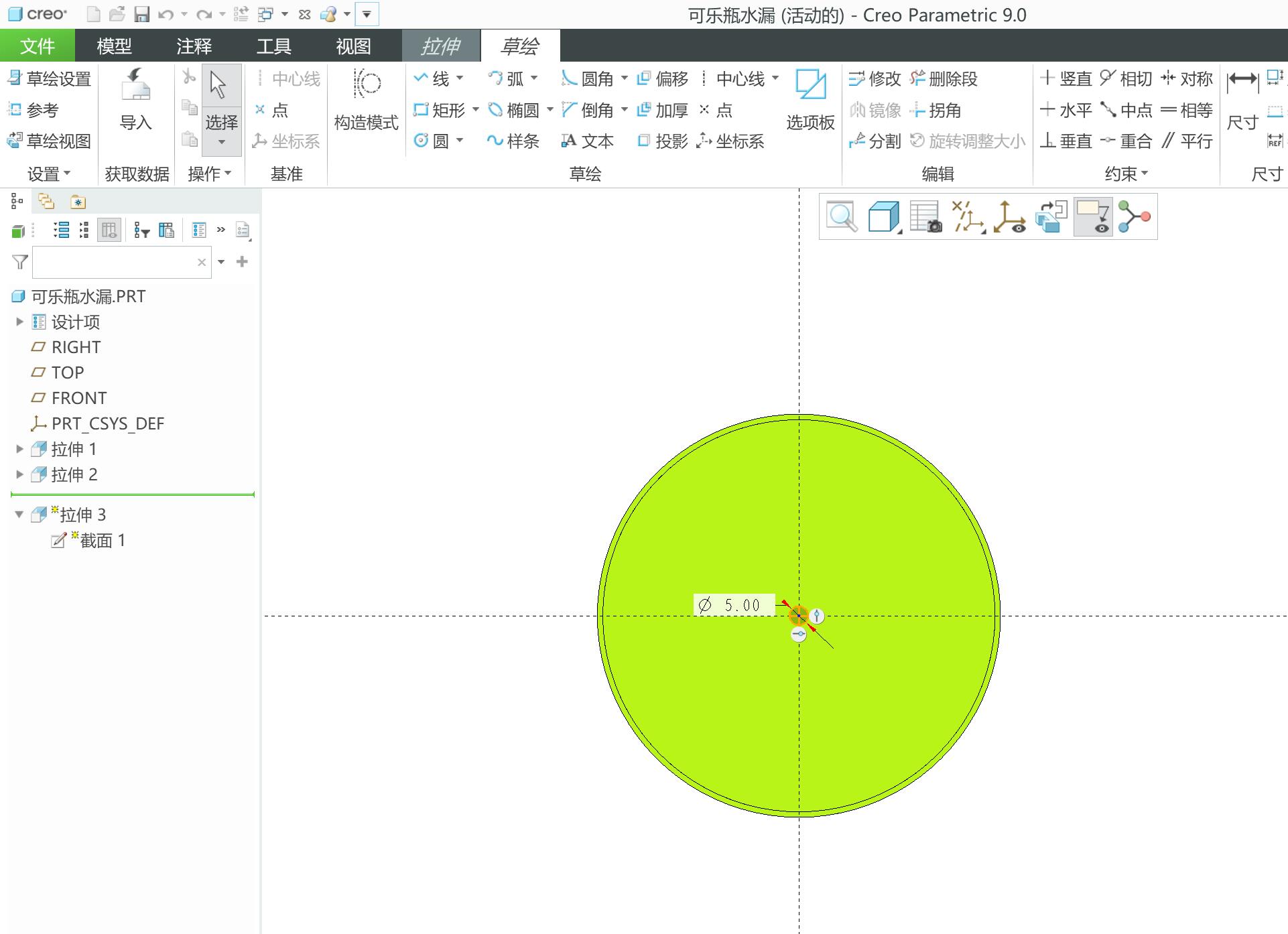This screenshot has height=934, width=1288.
Task: Click the Divide (分割) tool
Action: point(875,141)
